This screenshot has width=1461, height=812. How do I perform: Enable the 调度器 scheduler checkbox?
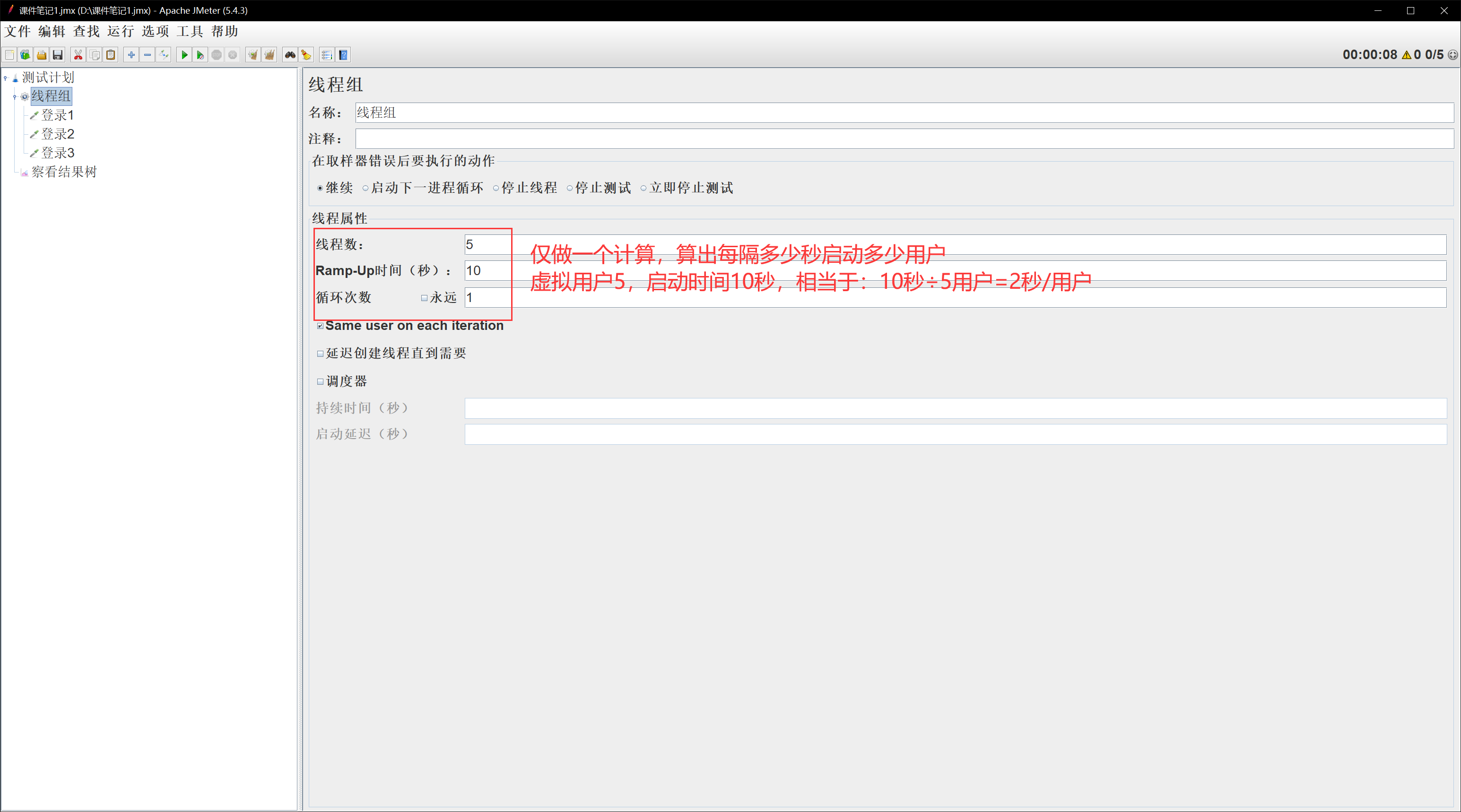click(321, 381)
